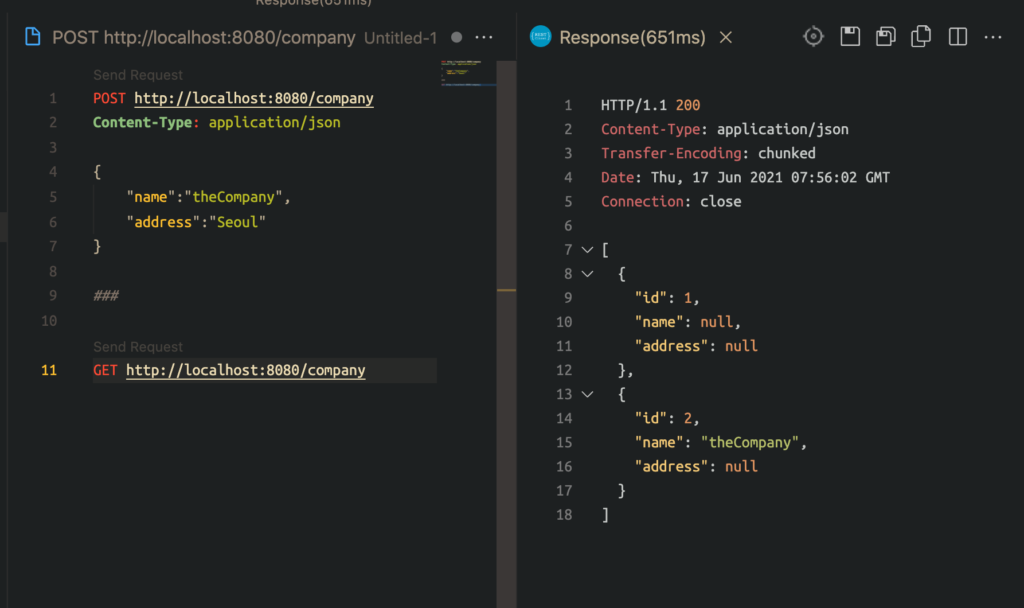Click the Copy Response Body icon
This screenshot has height=608, width=1024.
(x=921, y=37)
